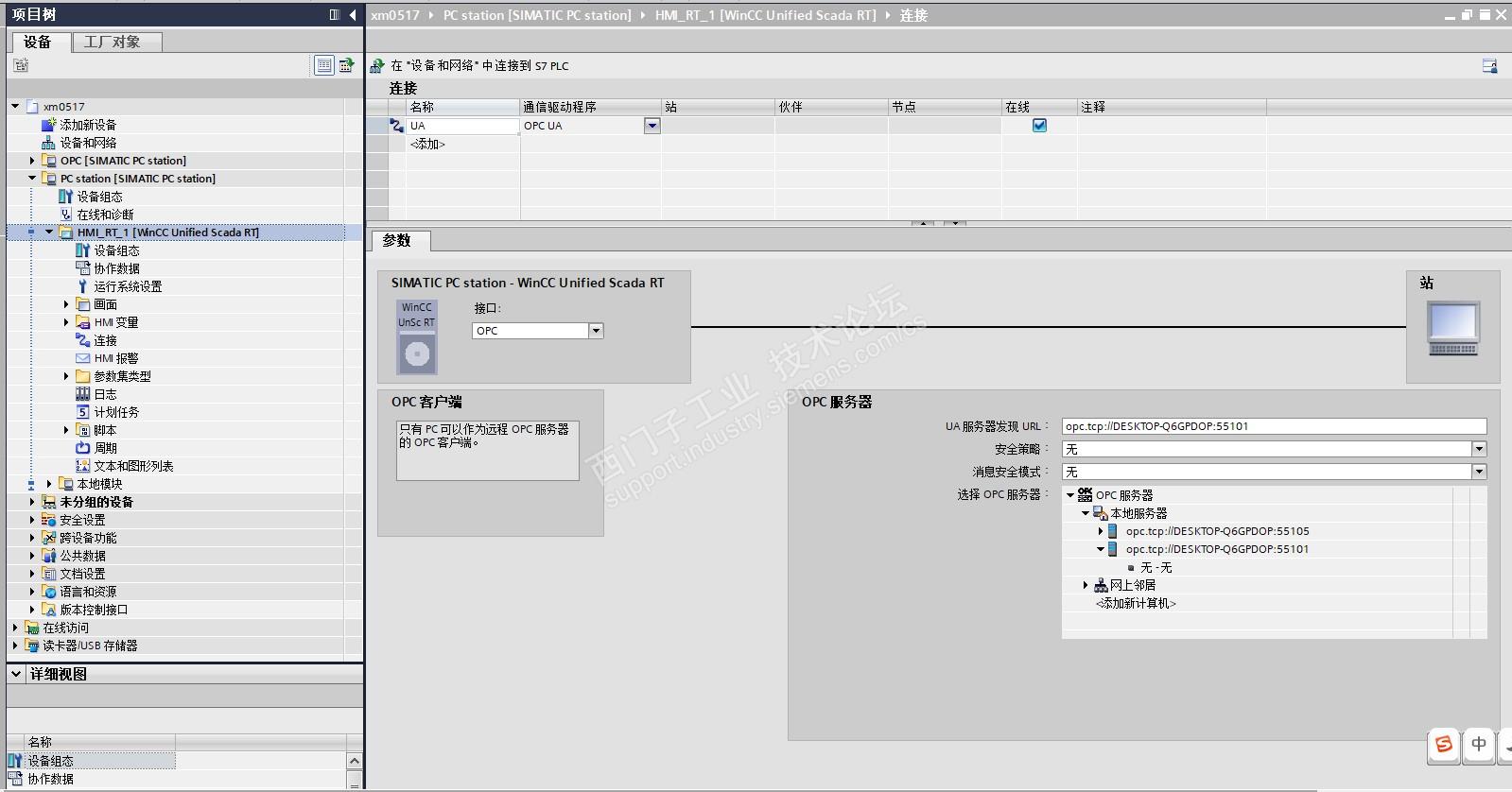Expand the HMI 变量 folder
The height and width of the screenshot is (792, 1512).
tap(66, 322)
